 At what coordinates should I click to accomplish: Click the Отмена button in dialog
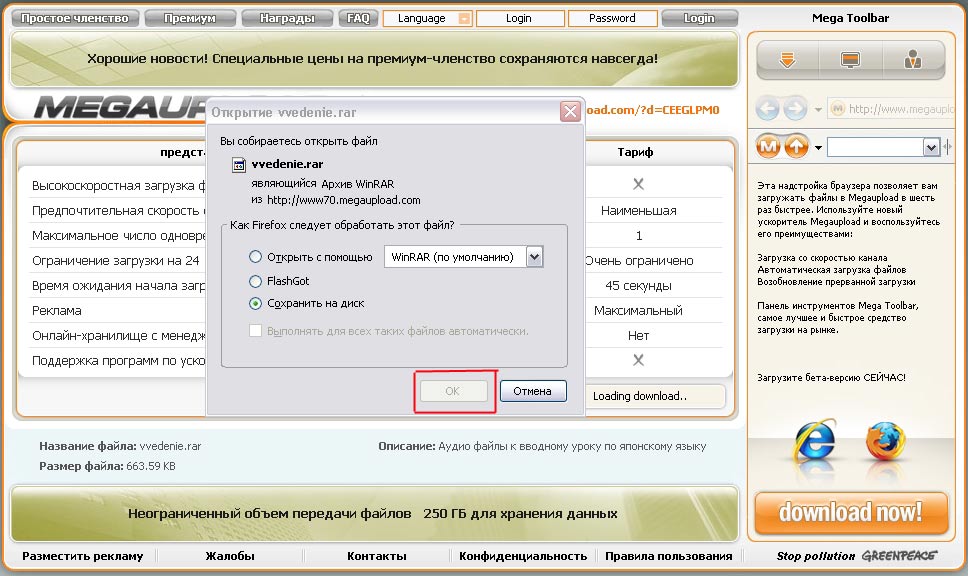point(533,391)
